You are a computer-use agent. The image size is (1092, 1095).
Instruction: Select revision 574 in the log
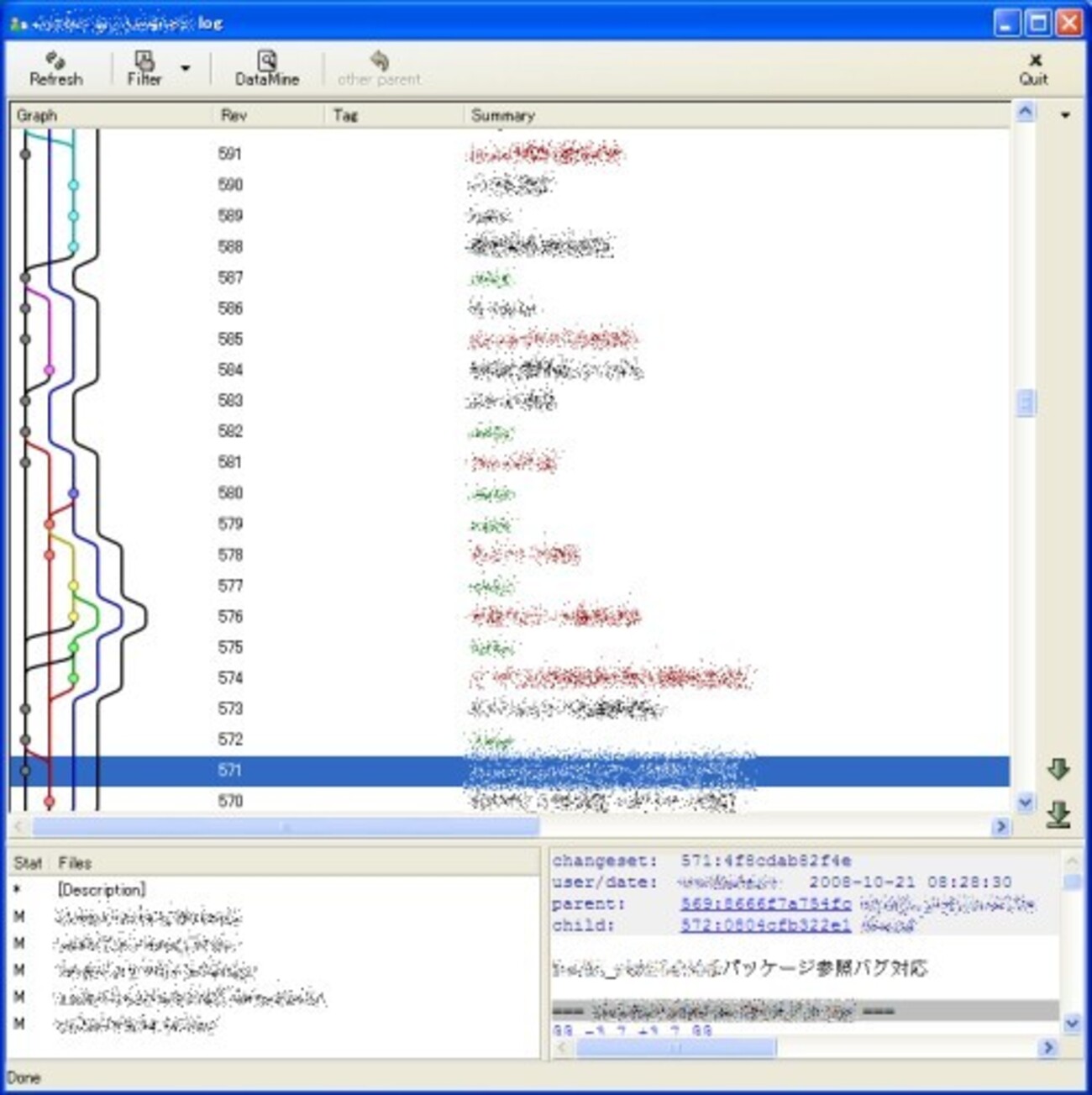509,677
